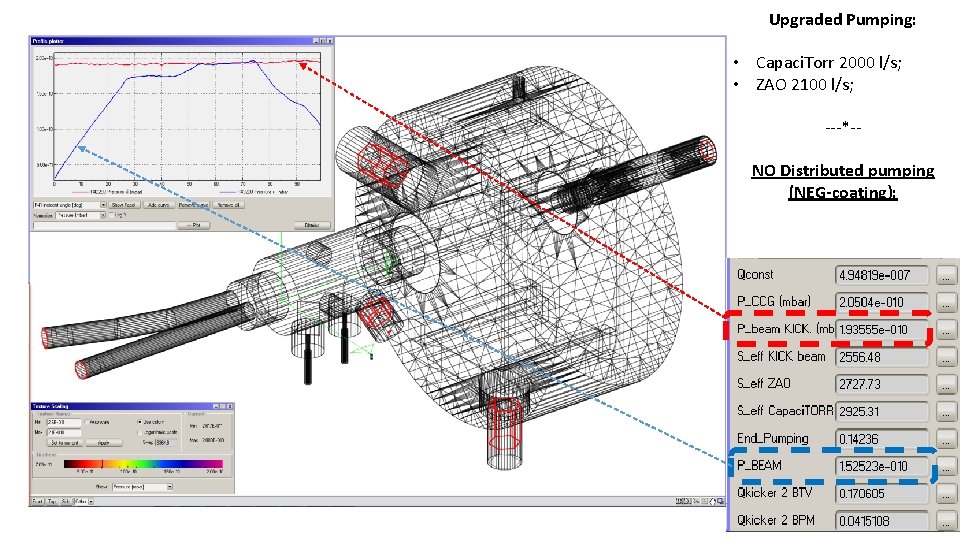960x540 pixels.
Task: Minimize the Profile plotter window
Action: pyautogui.click(x=316, y=40)
